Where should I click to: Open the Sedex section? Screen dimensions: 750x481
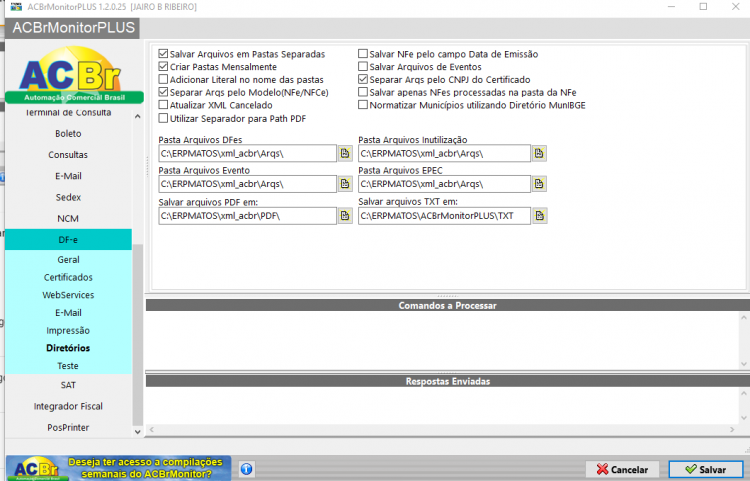click(x=68, y=197)
